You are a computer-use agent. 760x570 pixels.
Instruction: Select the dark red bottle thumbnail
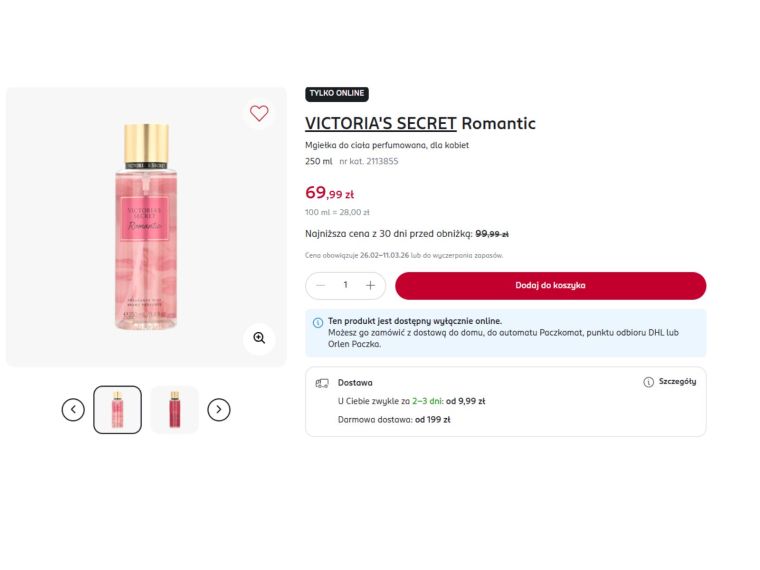pos(174,410)
